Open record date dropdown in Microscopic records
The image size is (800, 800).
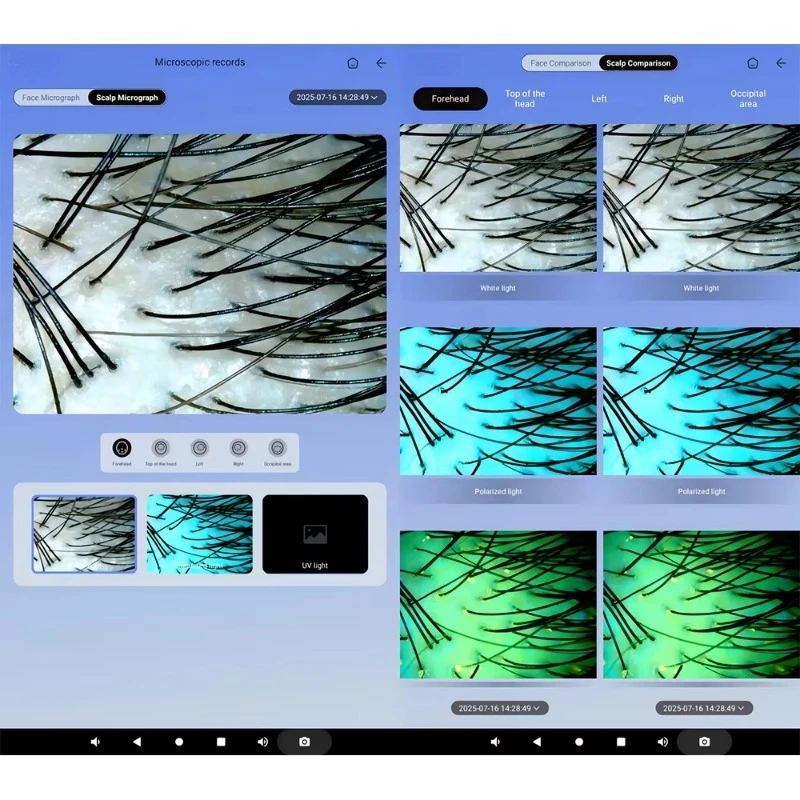337,97
